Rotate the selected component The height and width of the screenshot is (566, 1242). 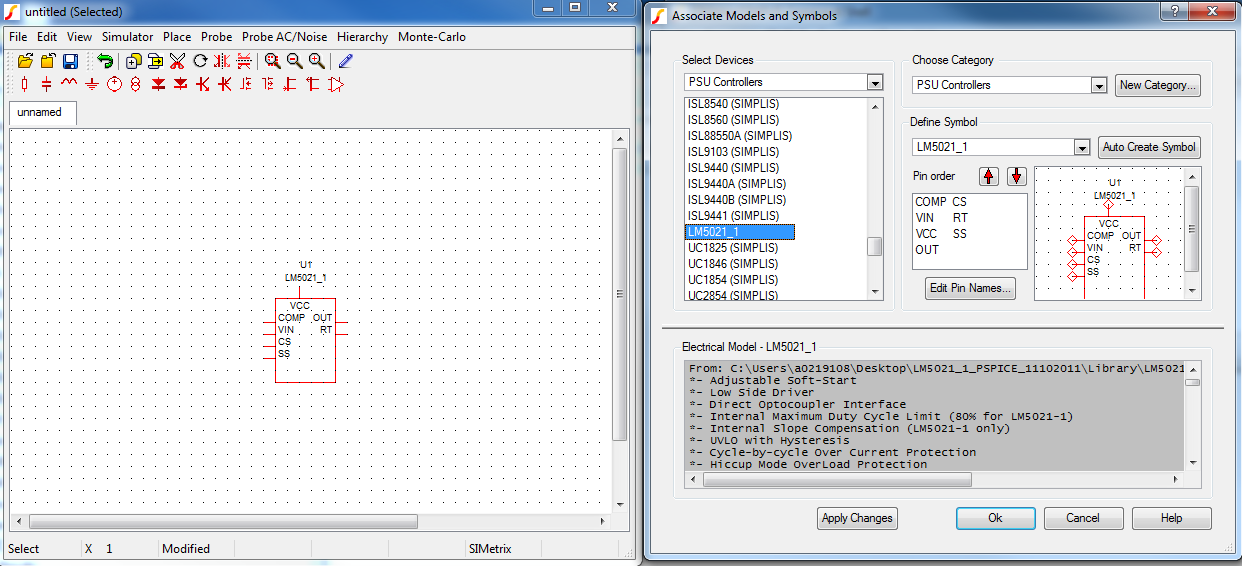point(200,61)
